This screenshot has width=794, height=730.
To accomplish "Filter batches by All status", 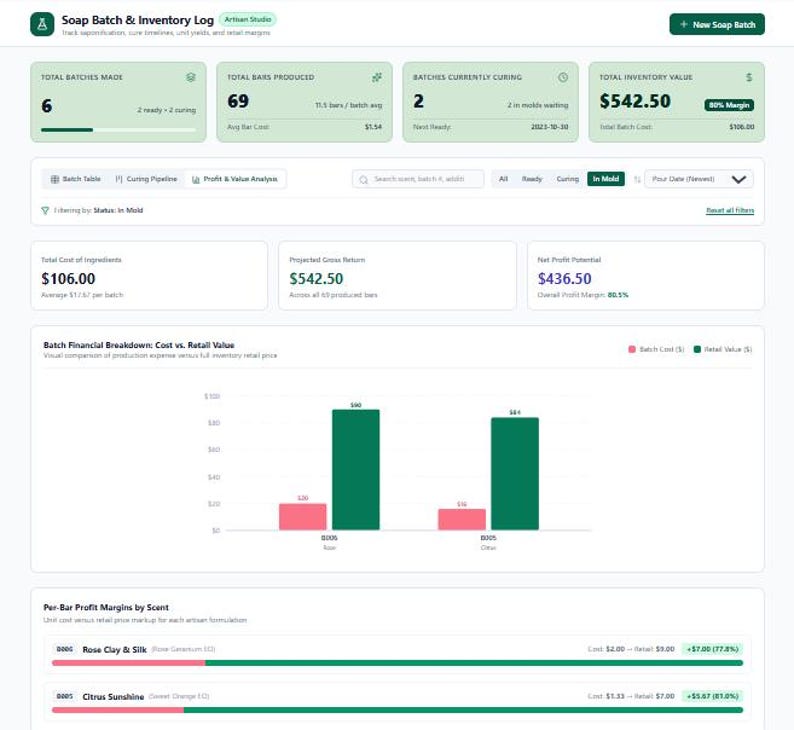I will 503,179.
